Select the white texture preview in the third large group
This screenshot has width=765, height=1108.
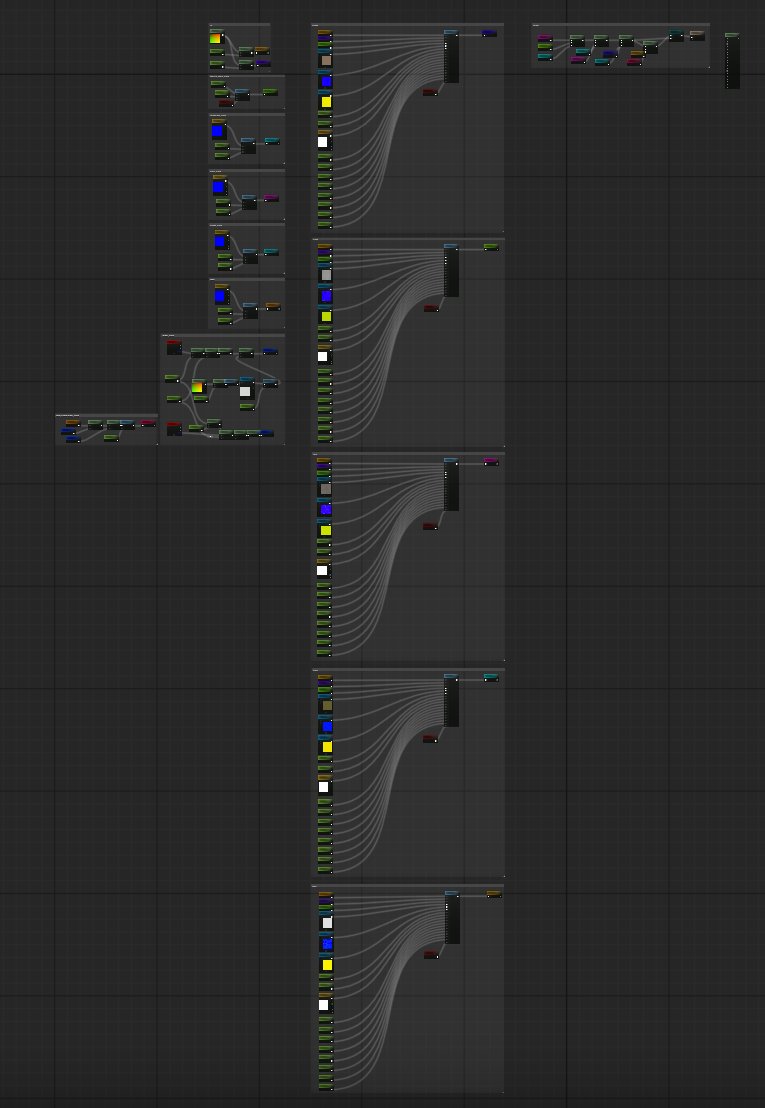(x=323, y=570)
